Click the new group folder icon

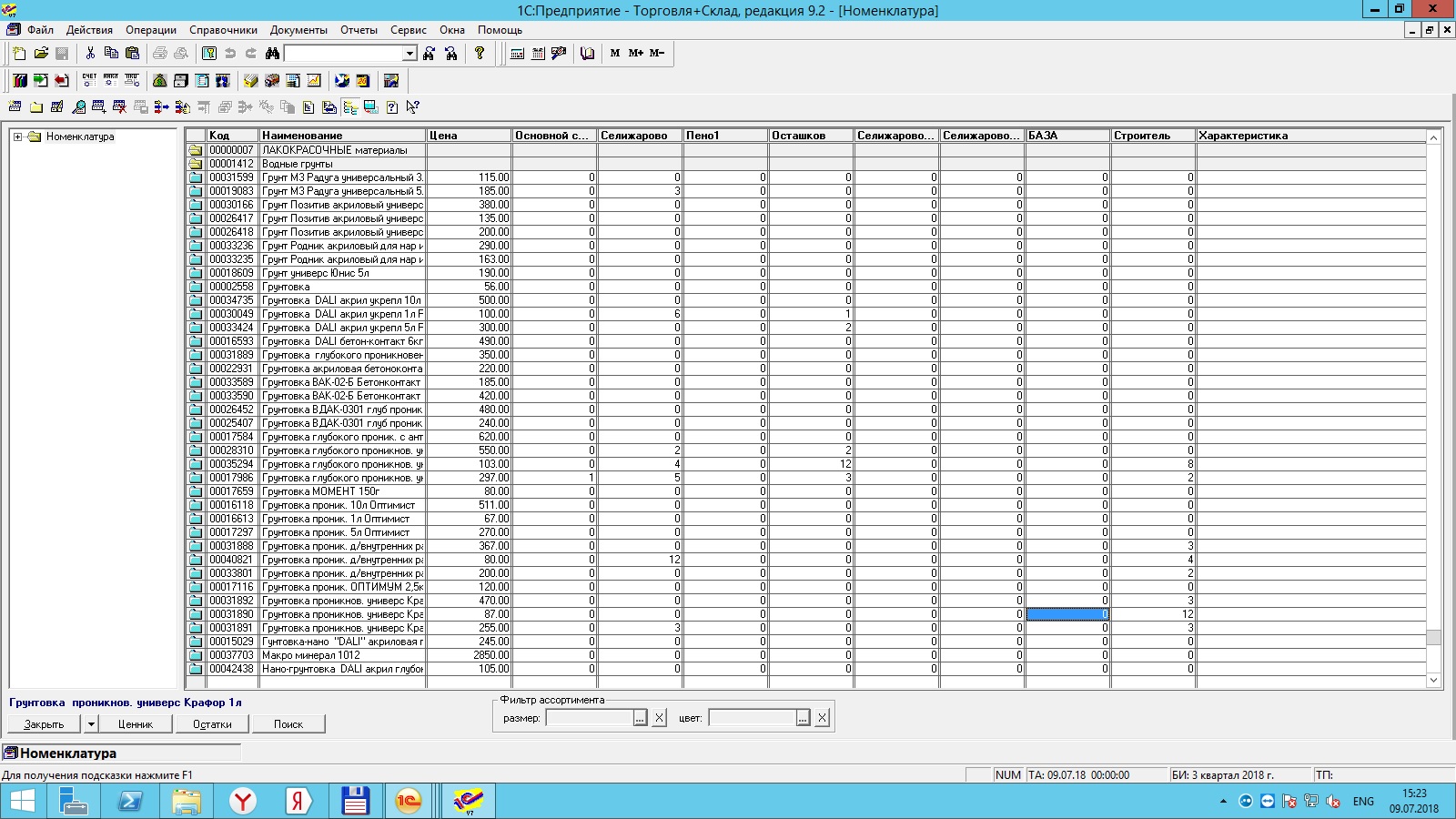point(36,107)
